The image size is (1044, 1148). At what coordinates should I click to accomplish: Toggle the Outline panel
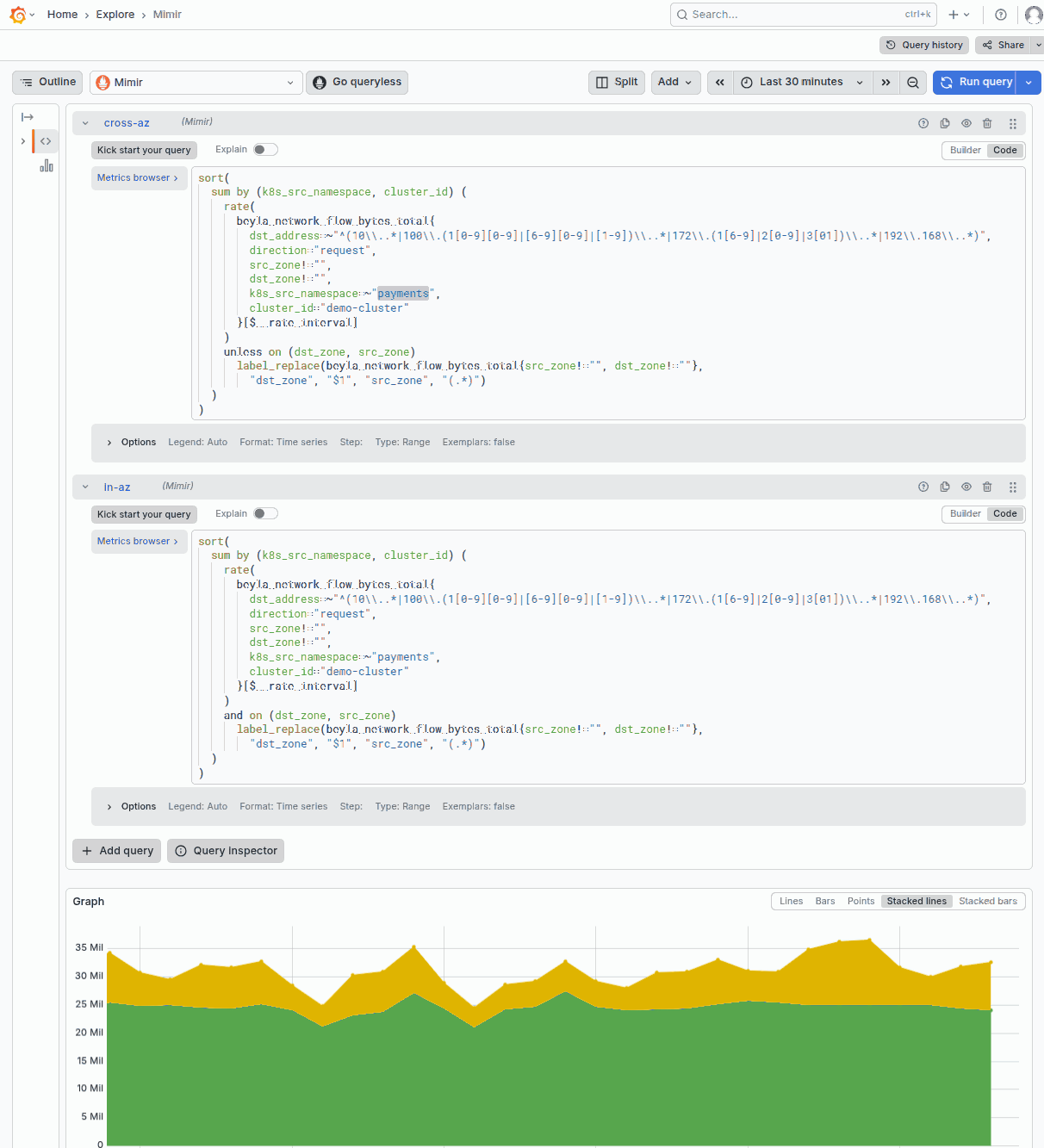[x=47, y=82]
